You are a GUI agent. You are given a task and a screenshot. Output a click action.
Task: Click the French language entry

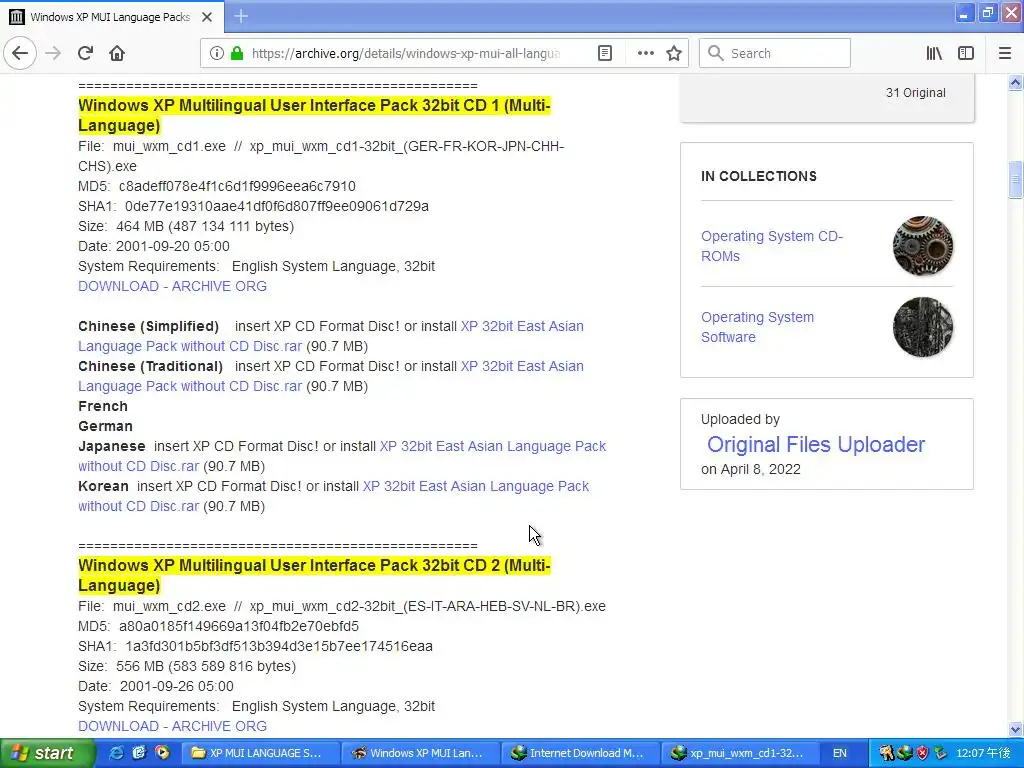coord(103,406)
